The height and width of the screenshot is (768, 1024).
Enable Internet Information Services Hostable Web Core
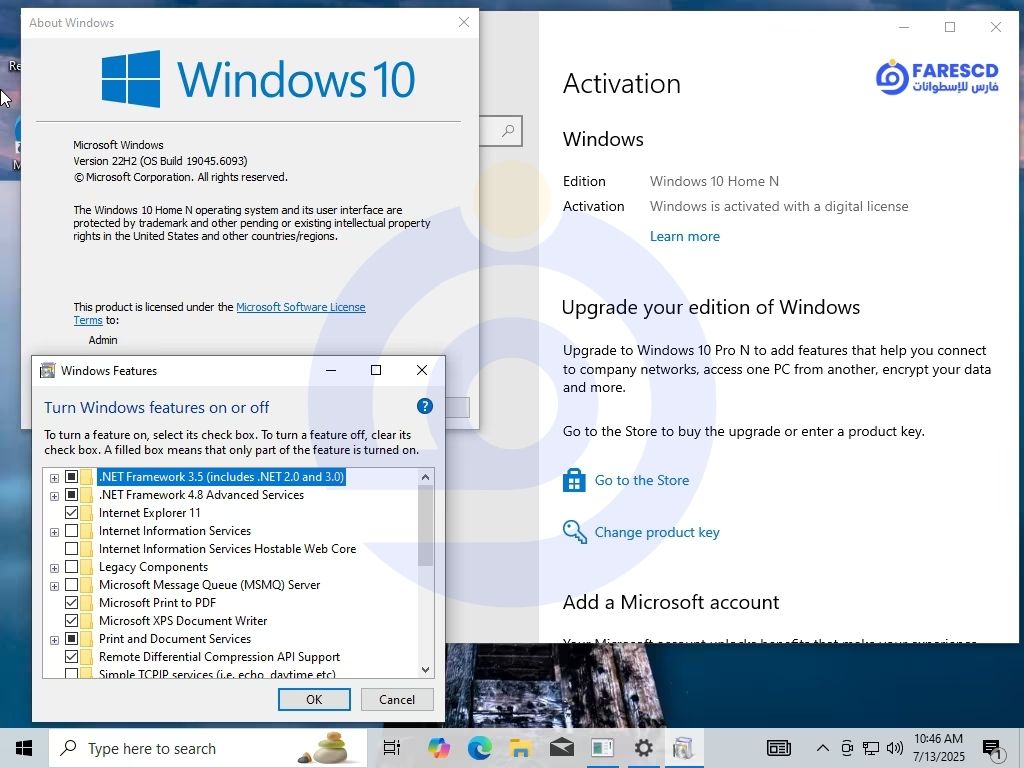click(x=71, y=549)
